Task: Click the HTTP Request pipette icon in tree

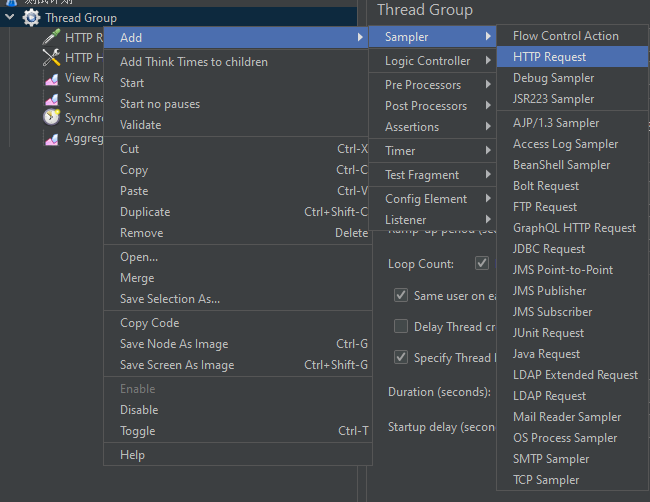Action: [51, 37]
